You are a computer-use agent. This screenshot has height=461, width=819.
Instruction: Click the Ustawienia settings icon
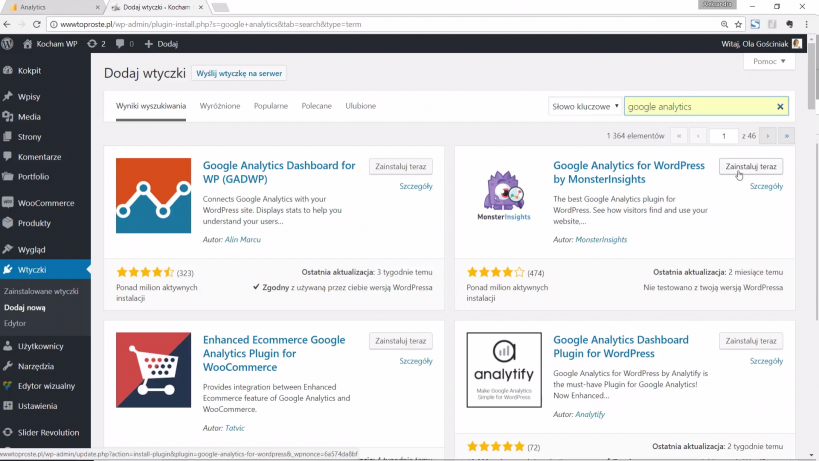[7, 406]
